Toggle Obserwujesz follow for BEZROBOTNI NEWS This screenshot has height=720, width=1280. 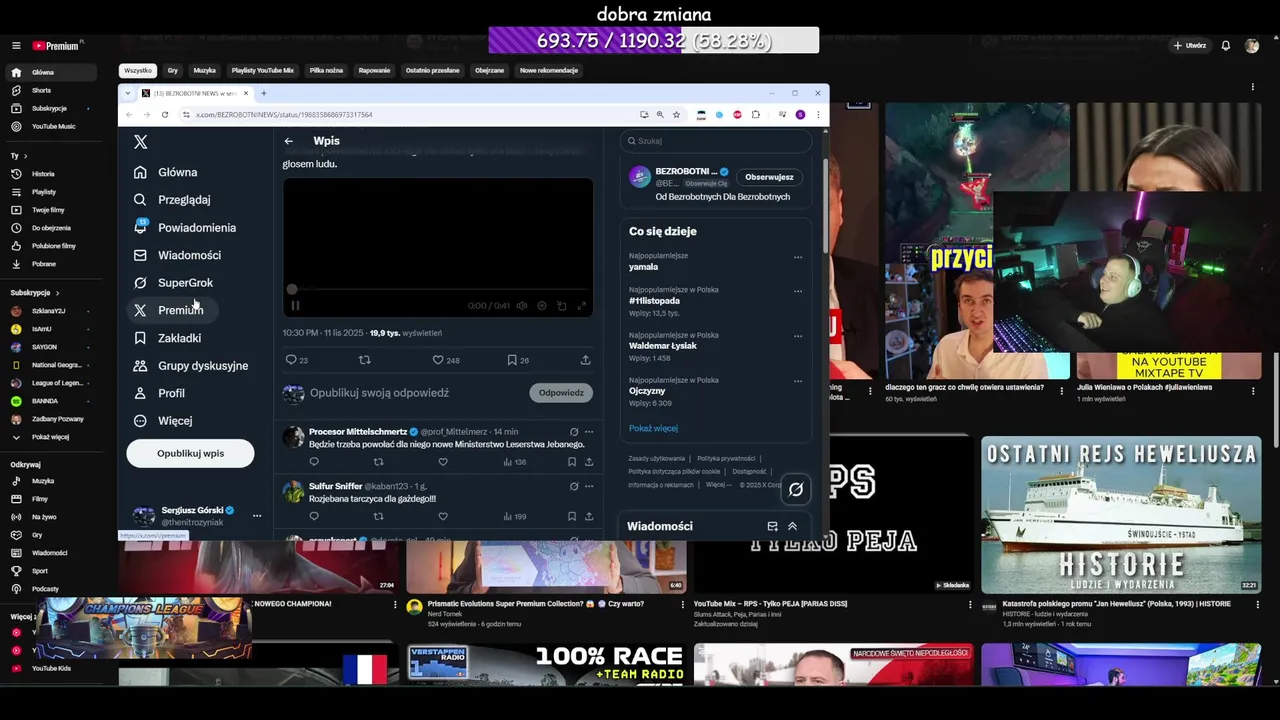769,177
